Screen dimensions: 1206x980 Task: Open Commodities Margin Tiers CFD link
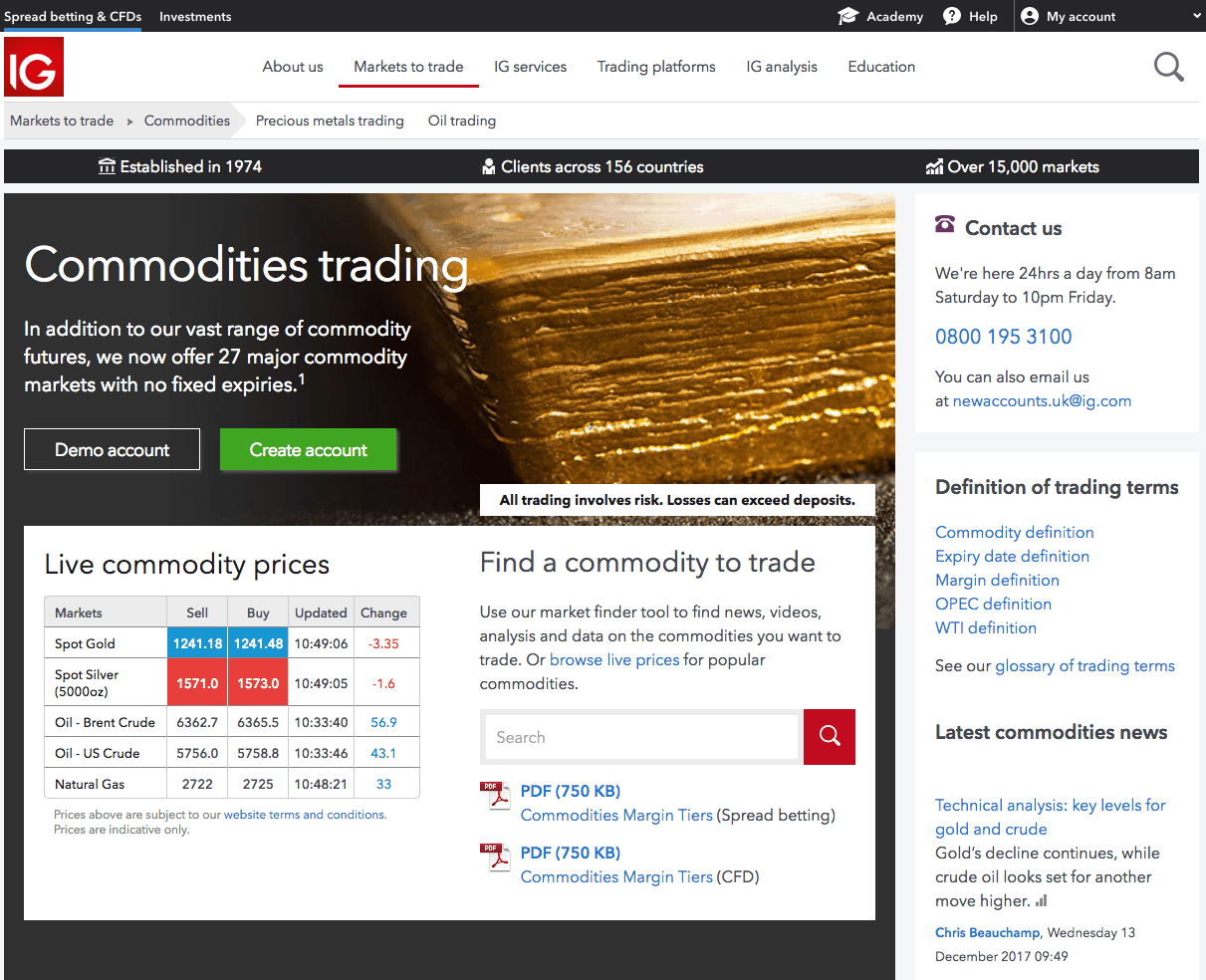616,876
